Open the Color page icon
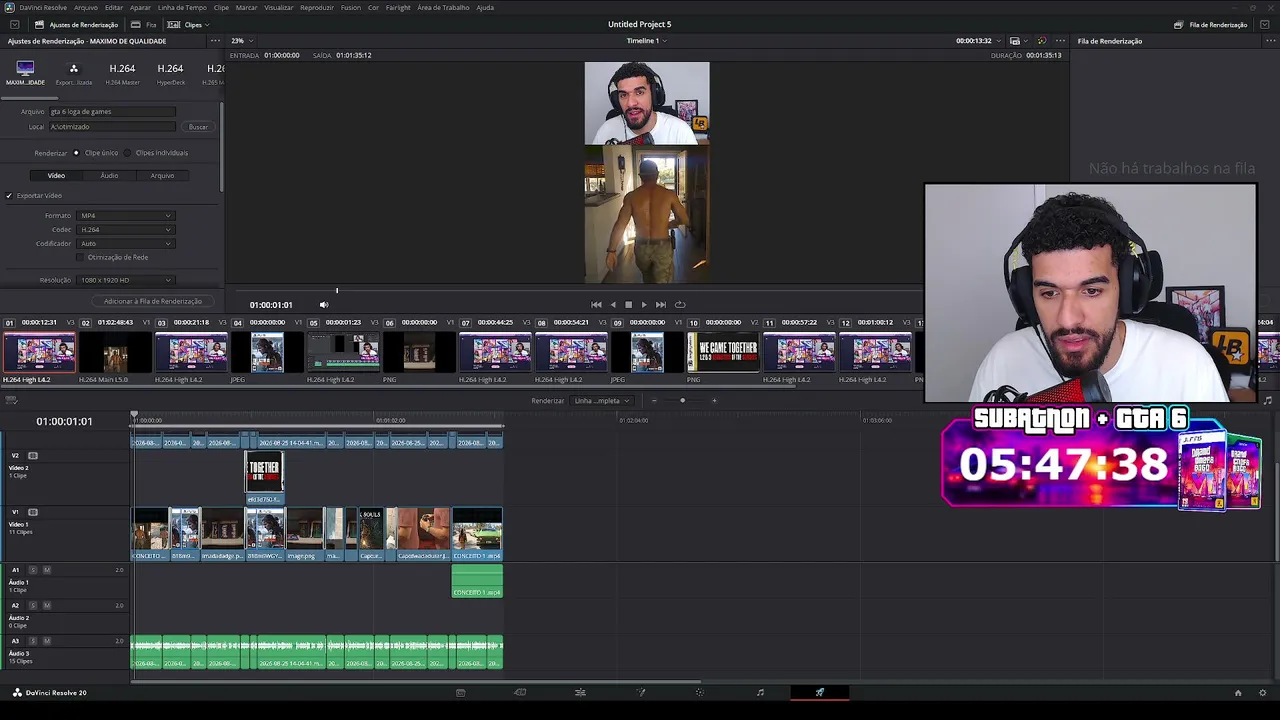This screenshot has height=720, width=1280. [x=700, y=692]
